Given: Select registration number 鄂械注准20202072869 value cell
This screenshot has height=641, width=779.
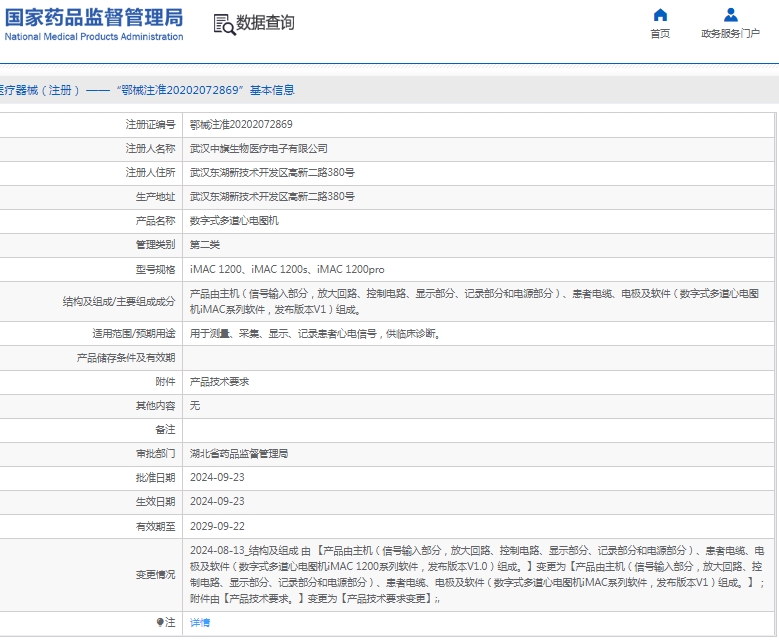Looking at the screenshot, I should pyautogui.click(x=479, y=125).
